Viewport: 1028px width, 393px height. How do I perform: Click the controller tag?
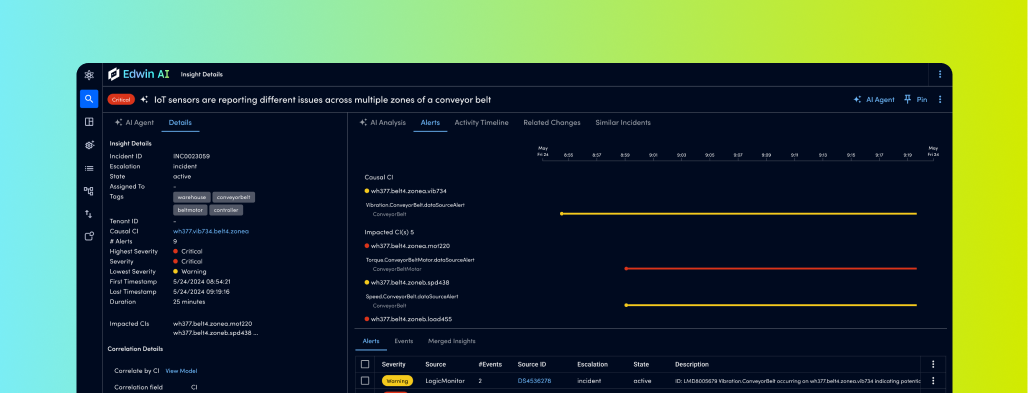[x=226, y=211]
